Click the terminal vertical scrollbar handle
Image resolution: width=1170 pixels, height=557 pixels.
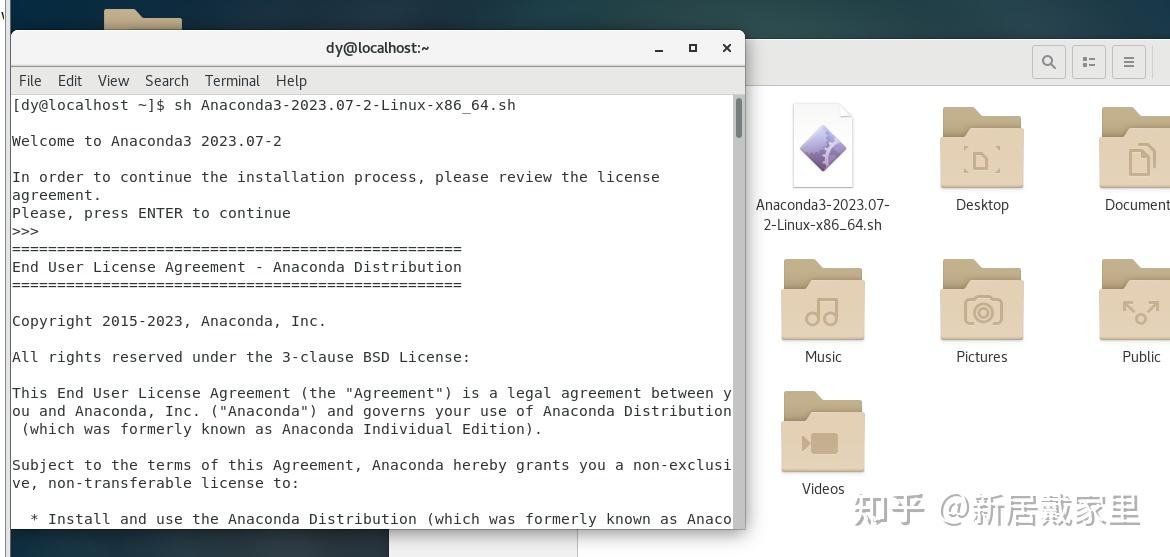739,118
